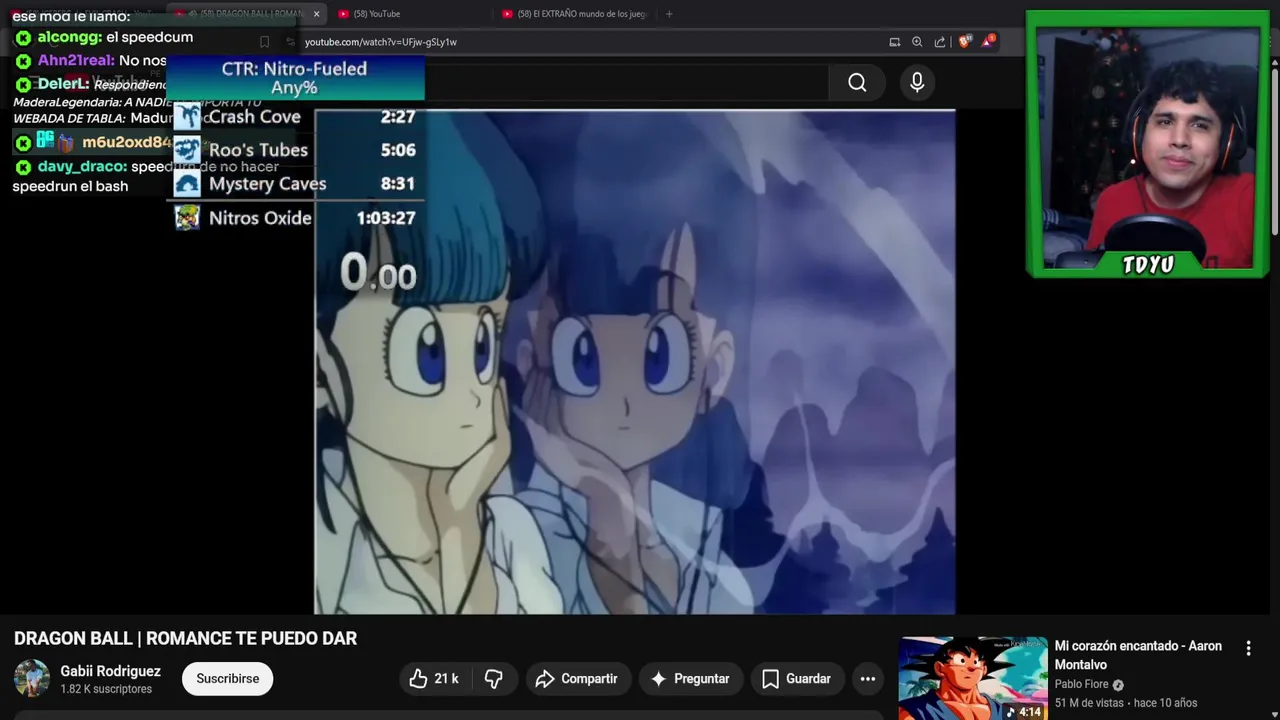Click the Preguntar button
The height and width of the screenshot is (720, 1280).
pyautogui.click(x=691, y=679)
